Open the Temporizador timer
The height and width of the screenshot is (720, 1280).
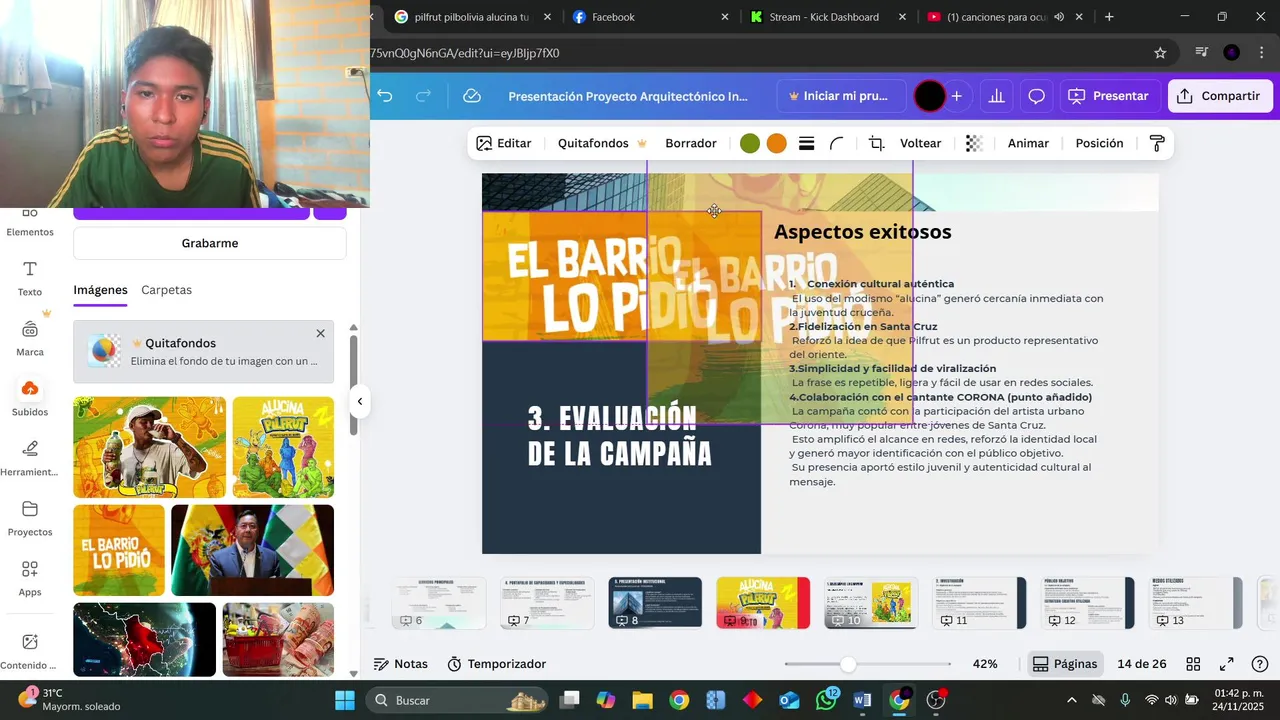coord(496,664)
